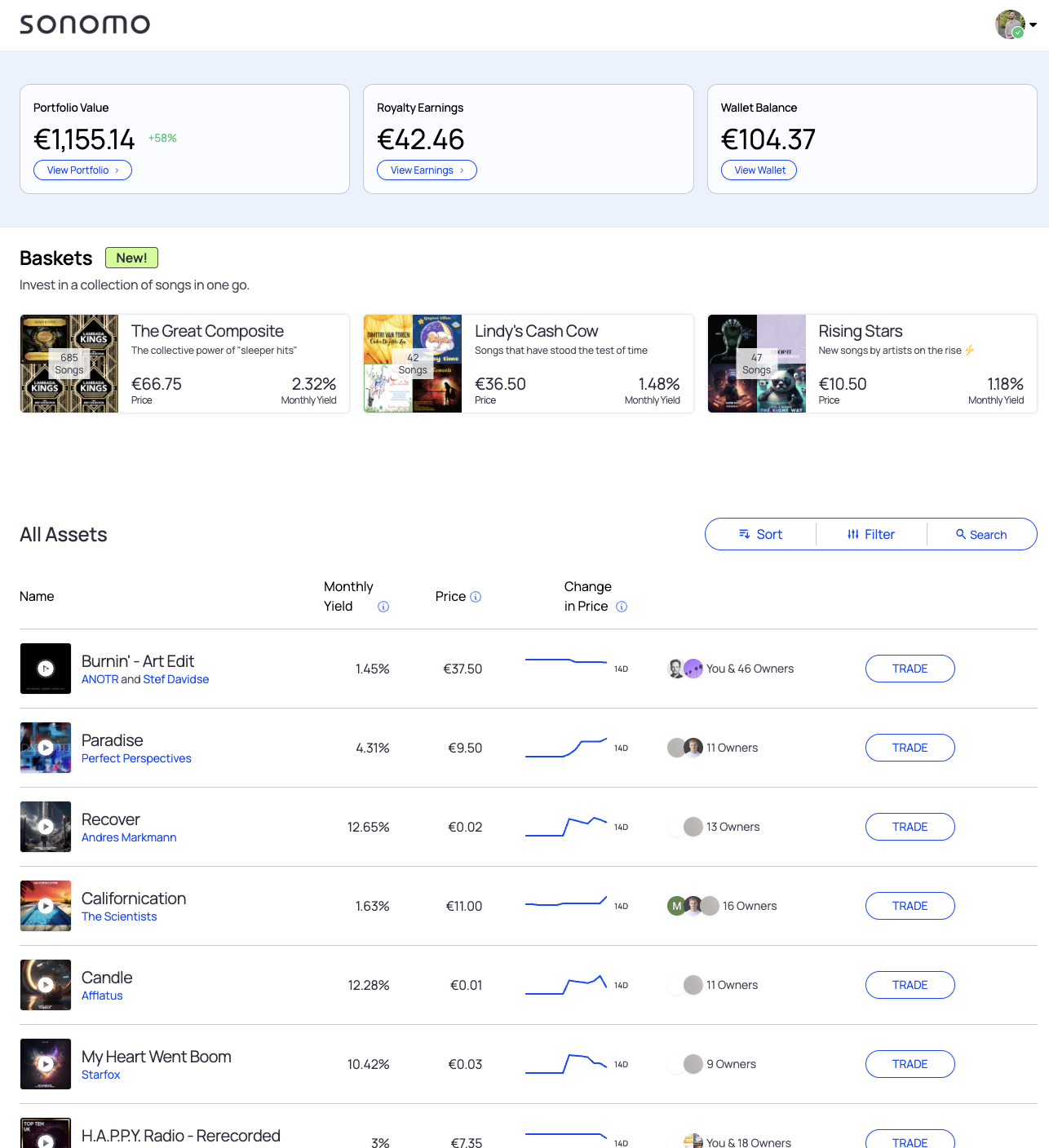Open the Sort options

point(760,535)
